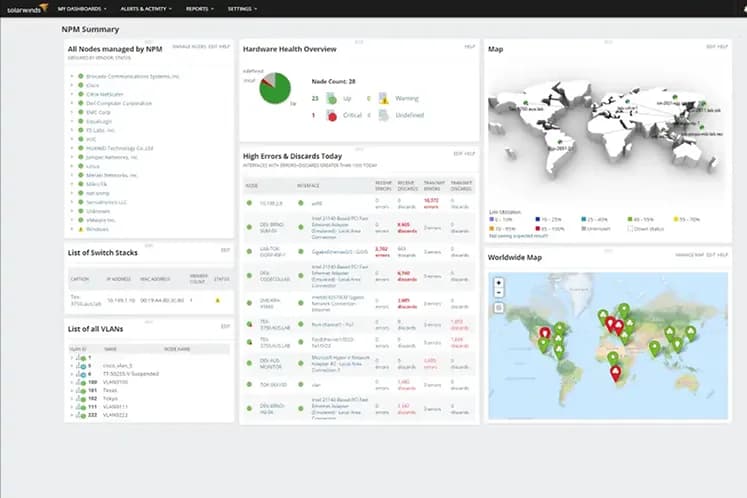Click status icon beside VMware Inc.
Screen dimensions: 747x498
coord(81,220)
